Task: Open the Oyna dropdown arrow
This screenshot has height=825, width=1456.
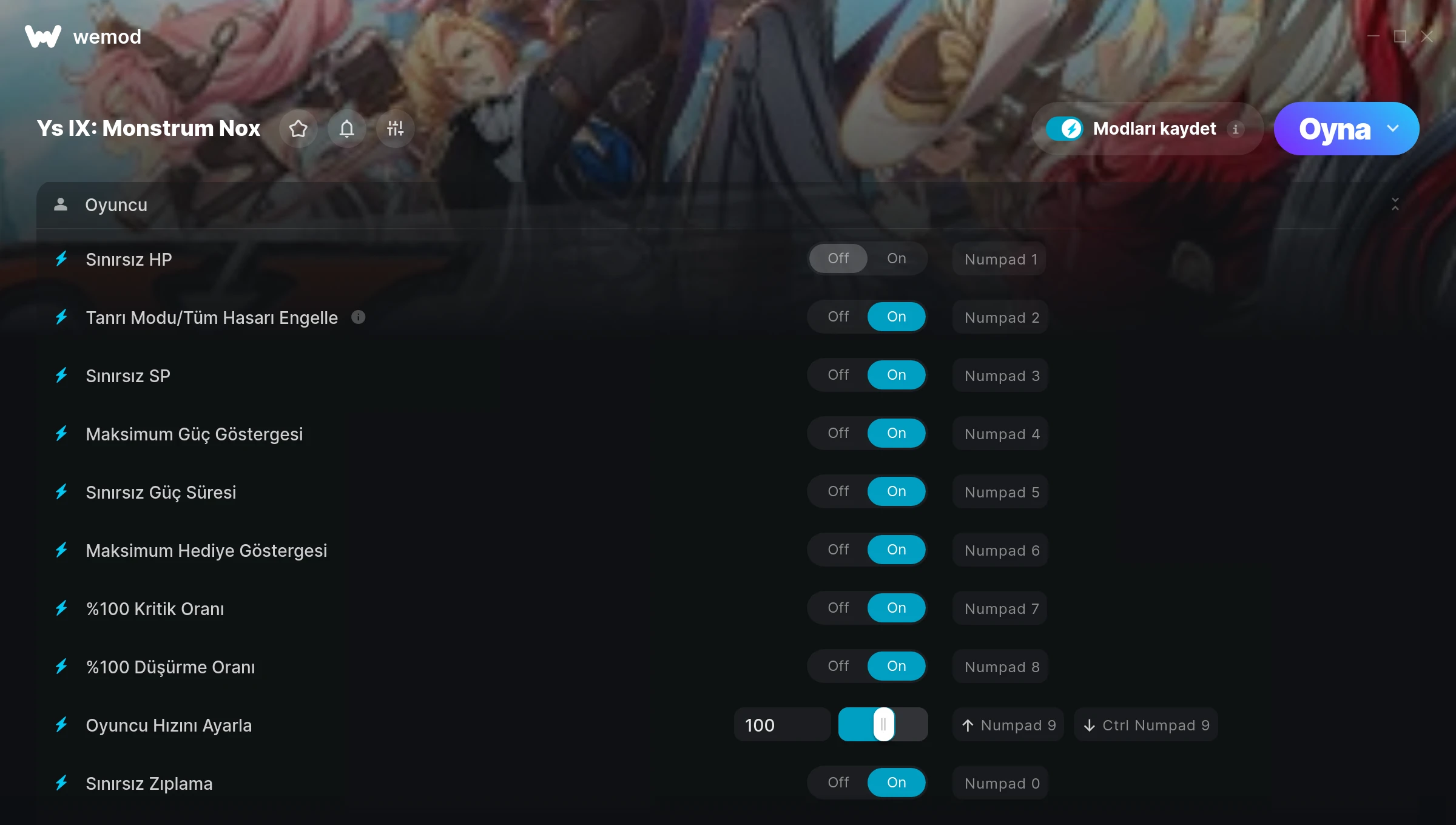Action: pos(1393,129)
